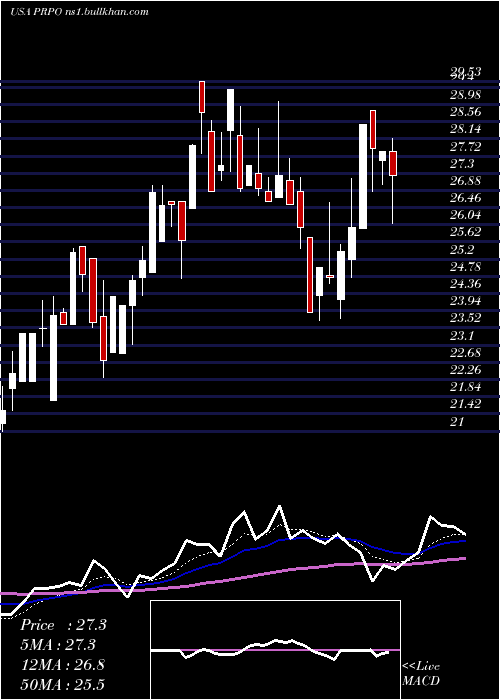Click the highest red candlestick near 29.53

click(202, 97)
